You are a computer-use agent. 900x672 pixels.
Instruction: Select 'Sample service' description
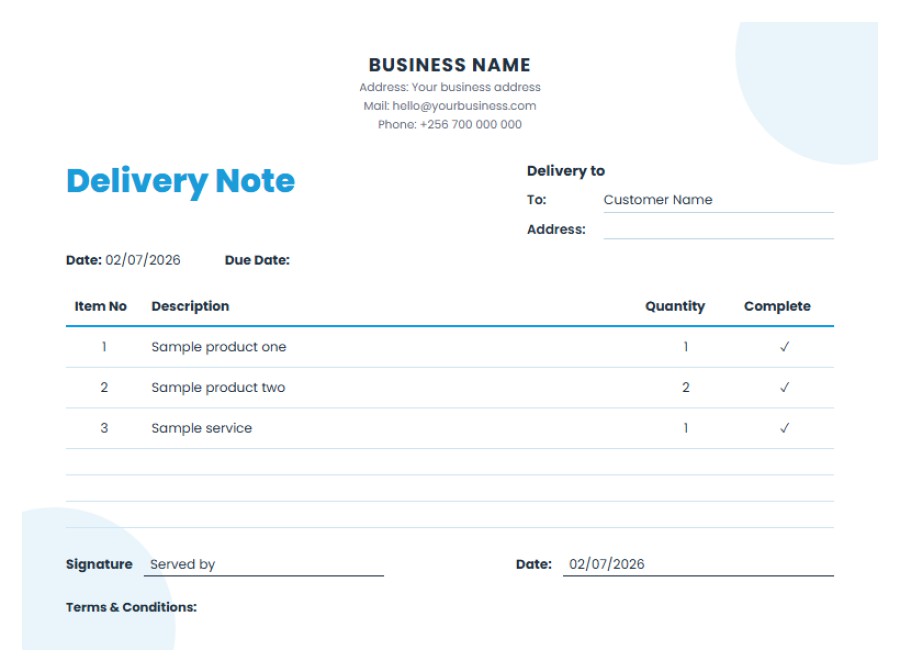click(x=201, y=429)
